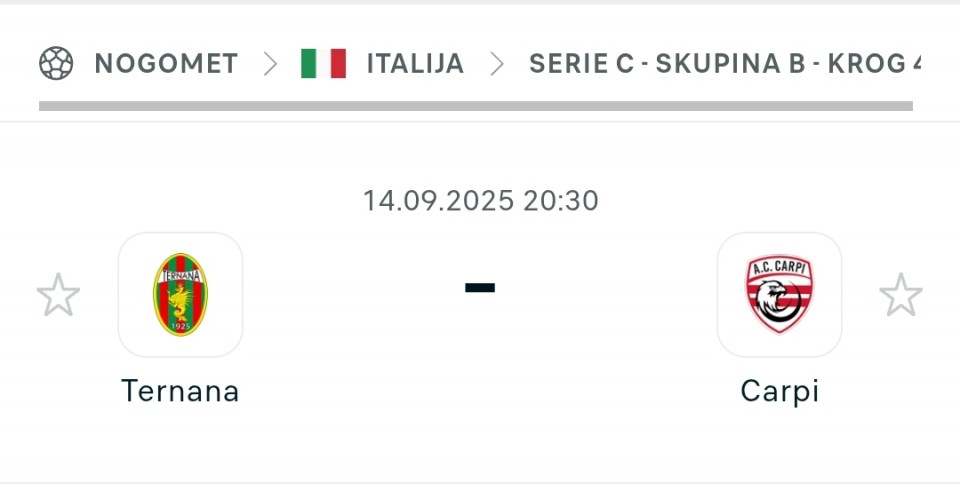Favorite Ternana with the star icon
This screenshot has height=499, width=960.
(58, 295)
